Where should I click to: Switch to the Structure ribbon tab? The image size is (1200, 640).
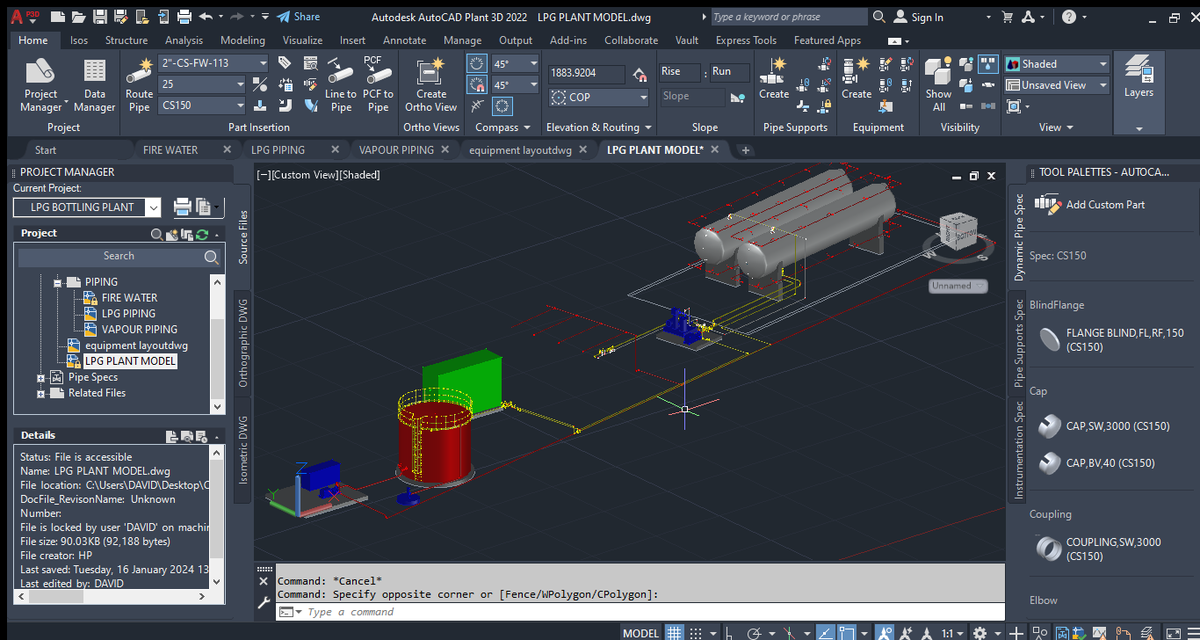tap(126, 40)
